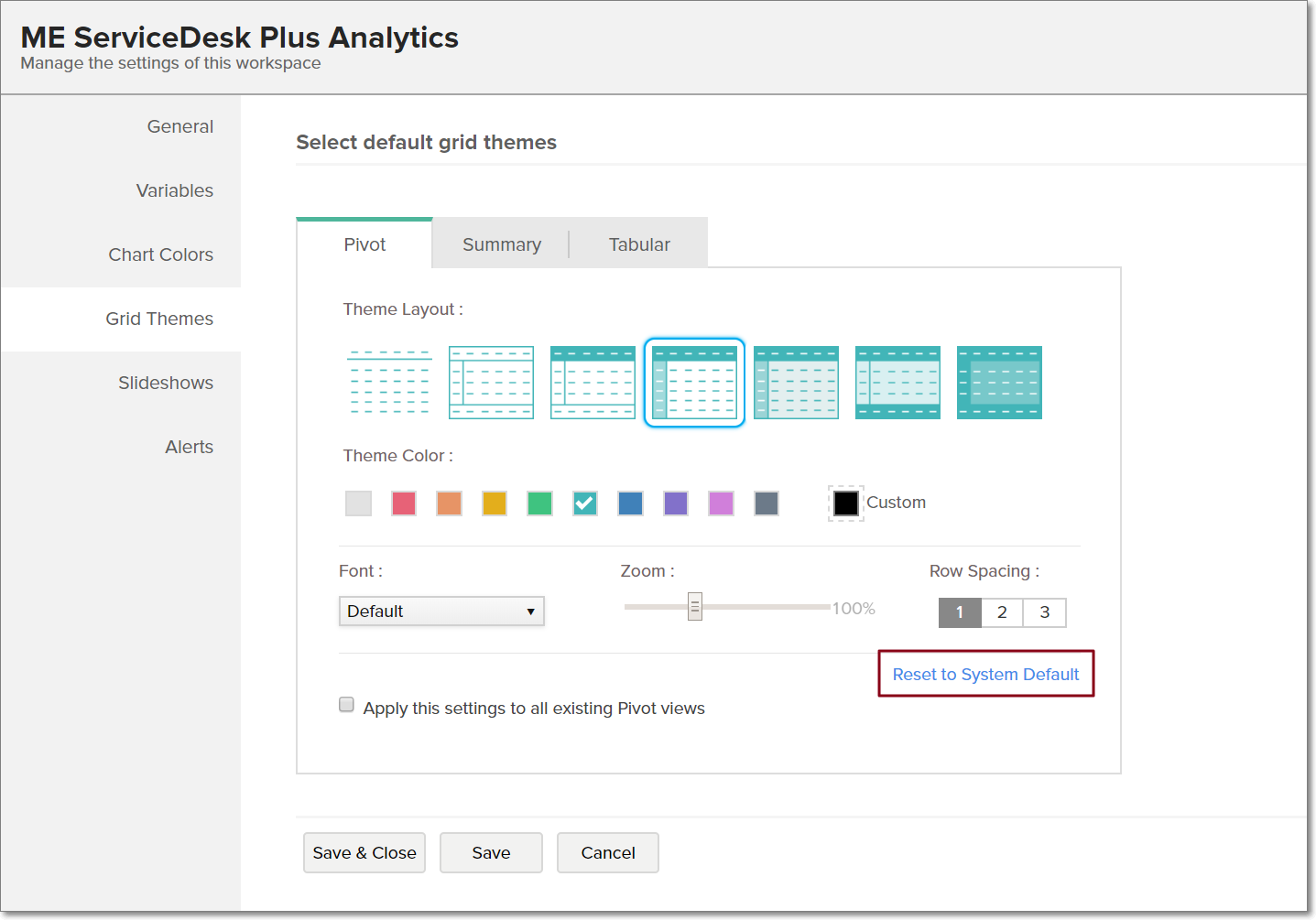The image size is (1316, 920).
Task: Open Chart Colors settings section
Action: [160, 254]
